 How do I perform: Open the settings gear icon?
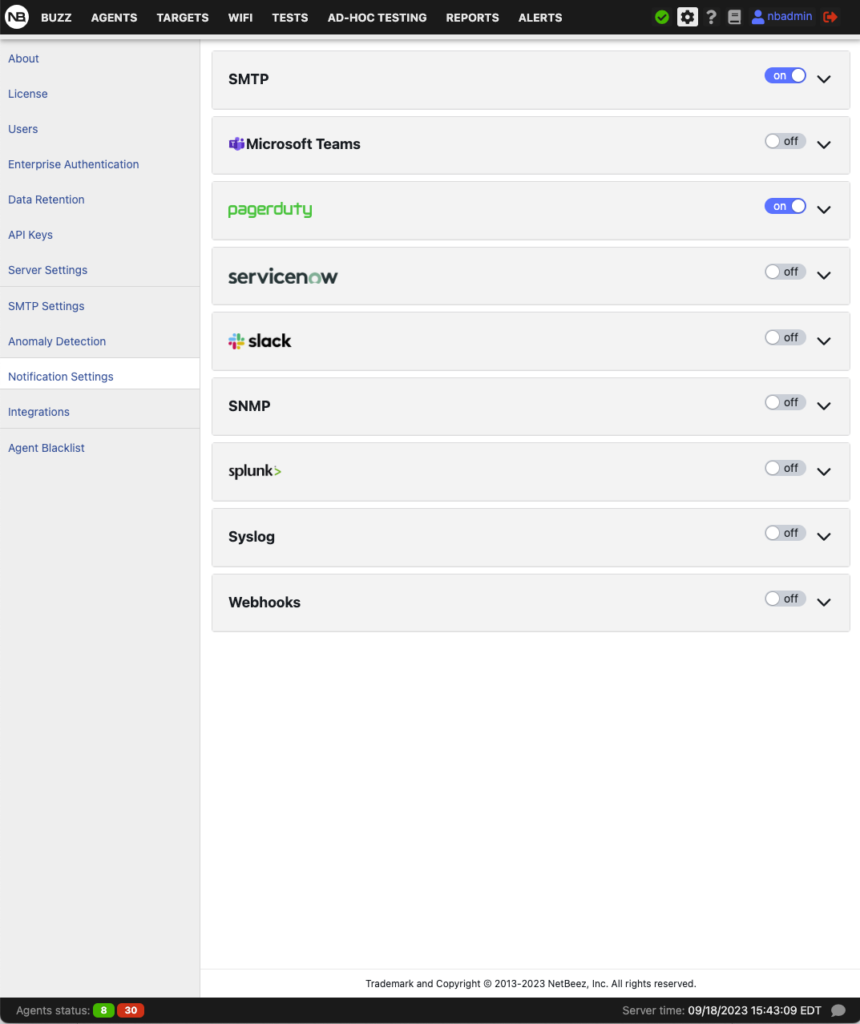click(x=687, y=17)
